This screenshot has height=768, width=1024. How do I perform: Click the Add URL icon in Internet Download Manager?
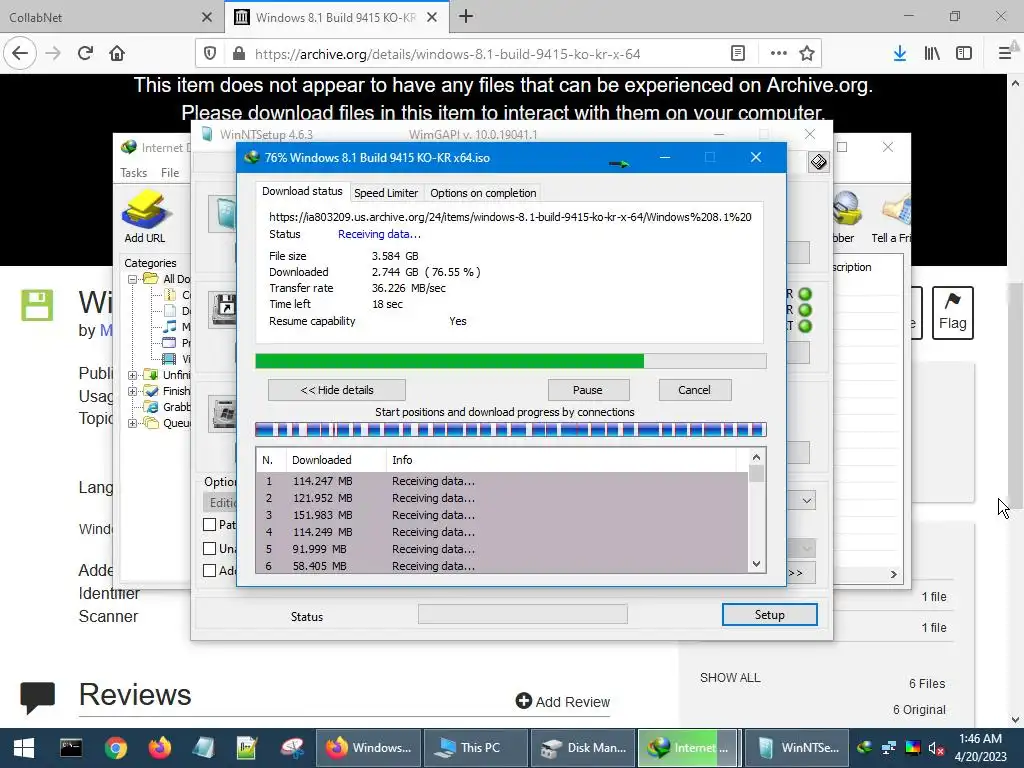[x=145, y=217]
